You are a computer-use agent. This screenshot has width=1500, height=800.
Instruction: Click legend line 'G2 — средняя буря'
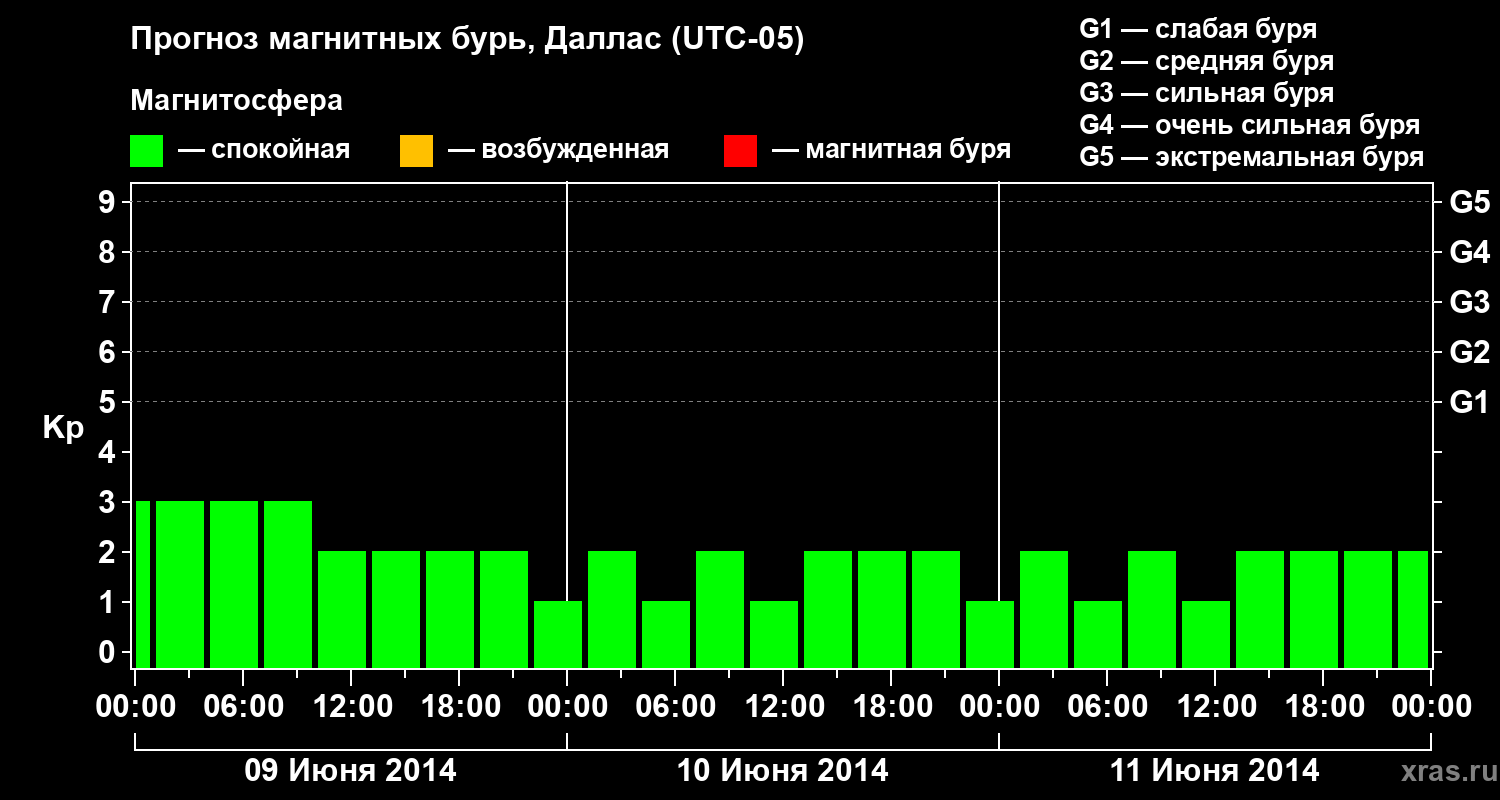click(x=1206, y=61)
